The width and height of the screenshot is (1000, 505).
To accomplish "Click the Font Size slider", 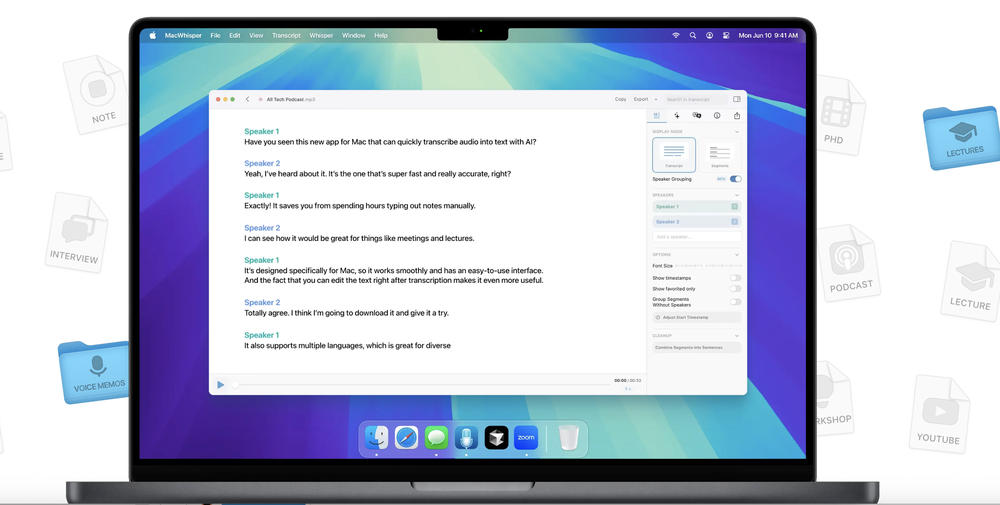I will pyautogui.click(x=708, y=266).
